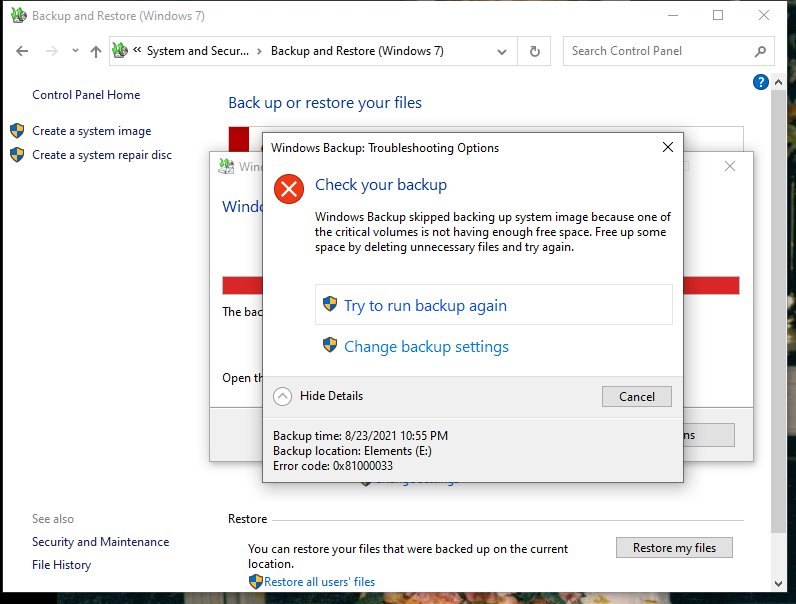Click shield icon next to Change backup settings
The width and height of the screenshot is (796, 604).
330,345
